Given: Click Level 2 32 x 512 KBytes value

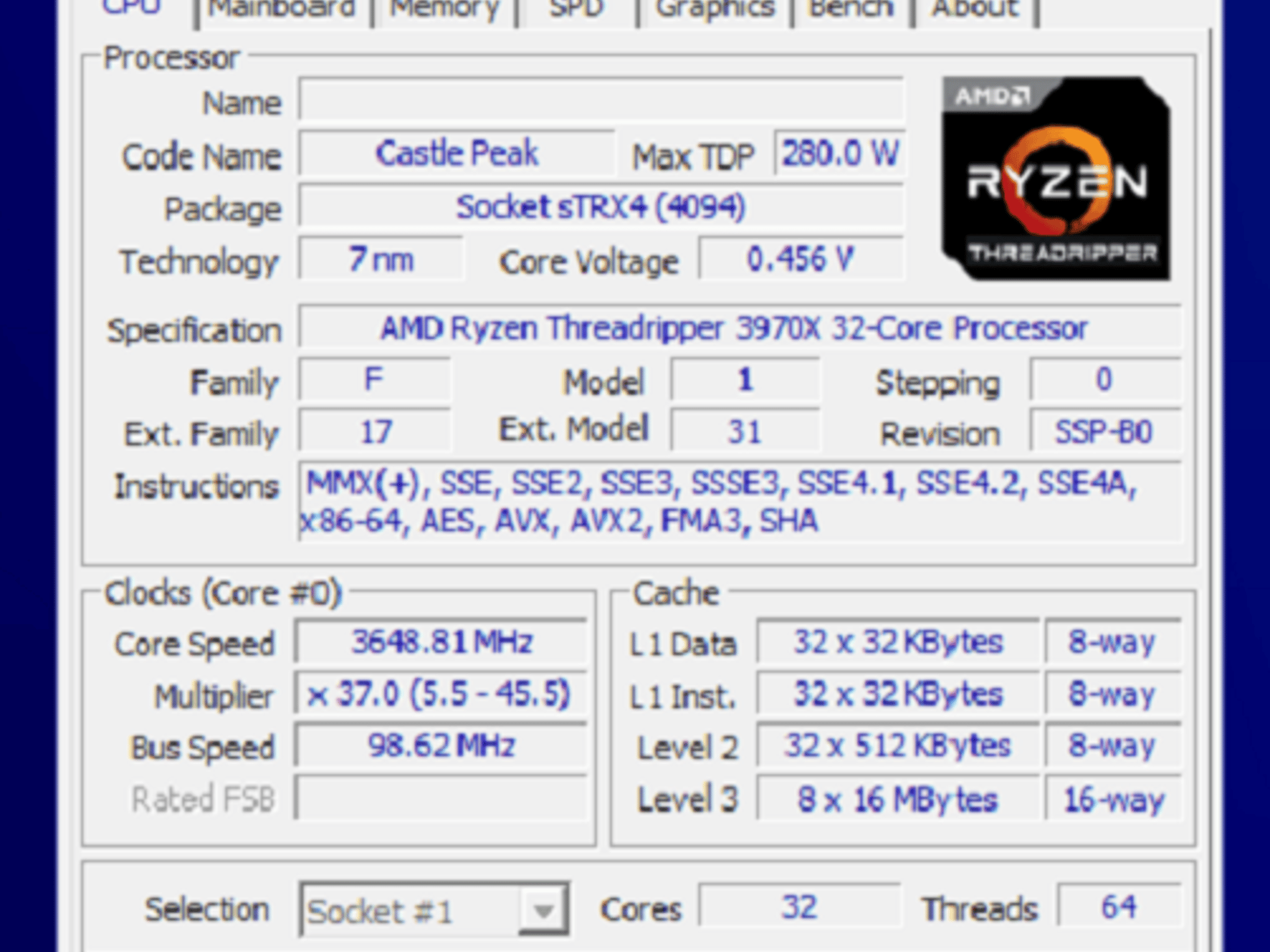Looking at the screenshot, I should coord(898,746).
